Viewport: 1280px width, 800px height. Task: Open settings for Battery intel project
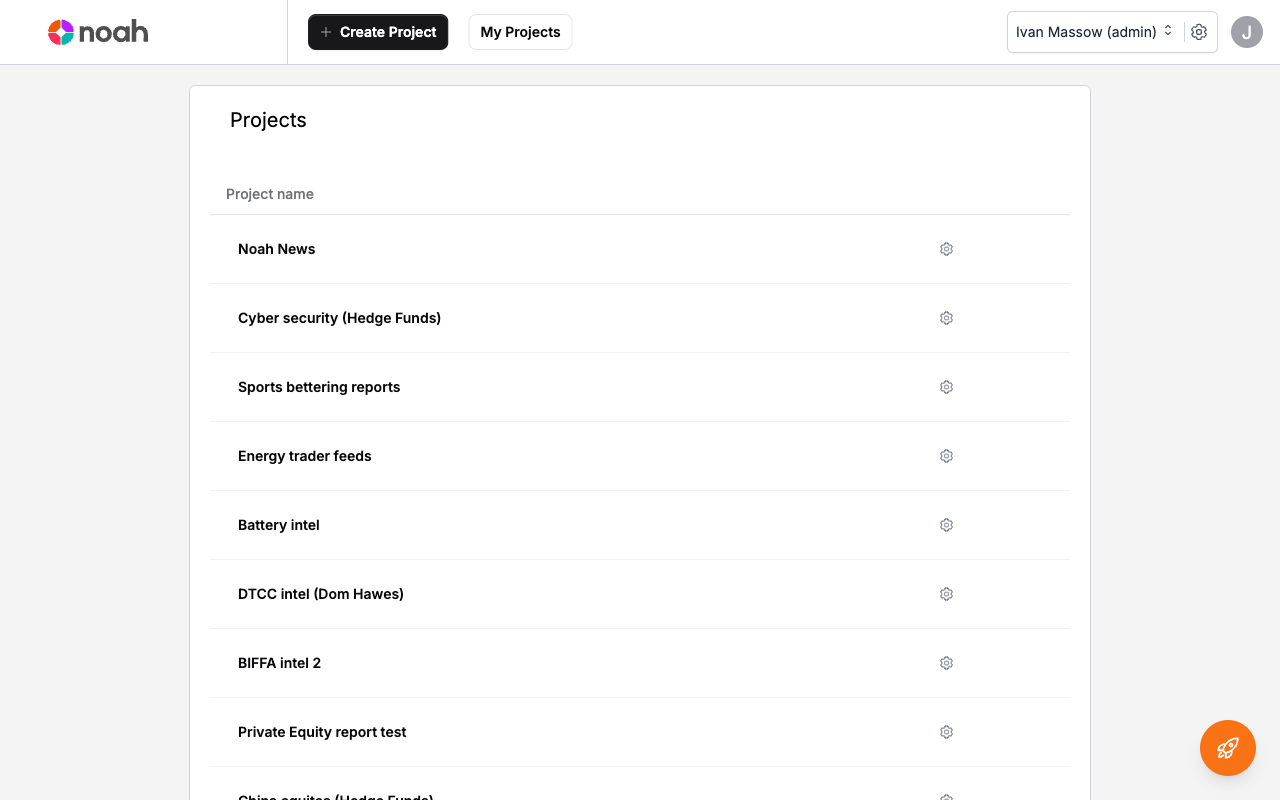point(946,524)
